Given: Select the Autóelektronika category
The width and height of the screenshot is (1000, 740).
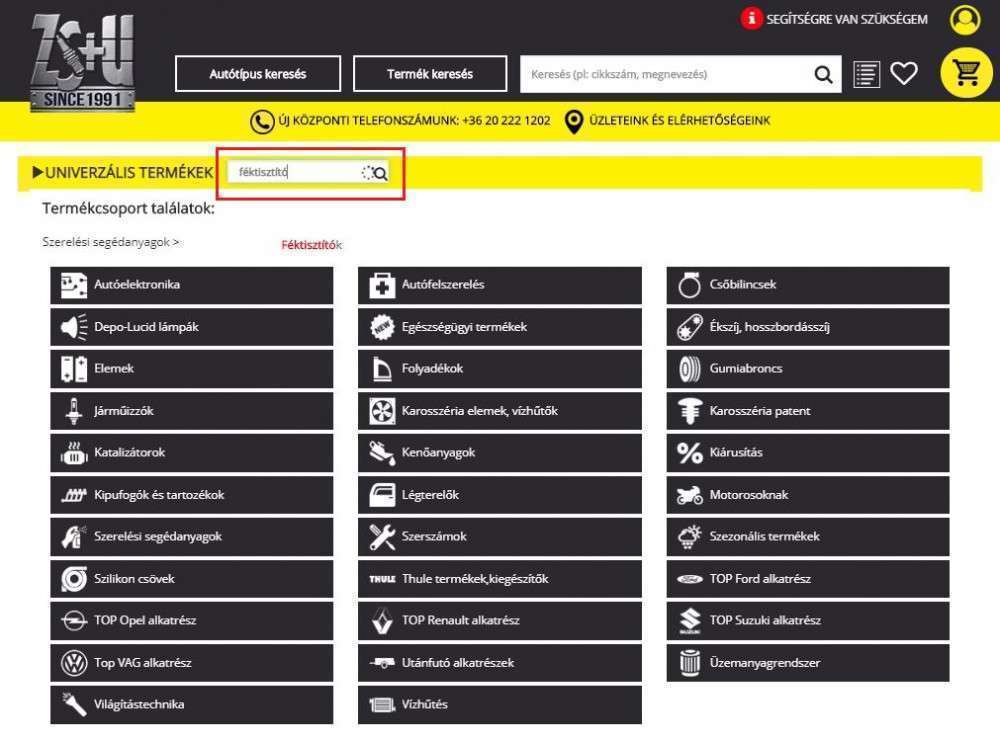Looking at the screenshot, I should click(191, 285).
